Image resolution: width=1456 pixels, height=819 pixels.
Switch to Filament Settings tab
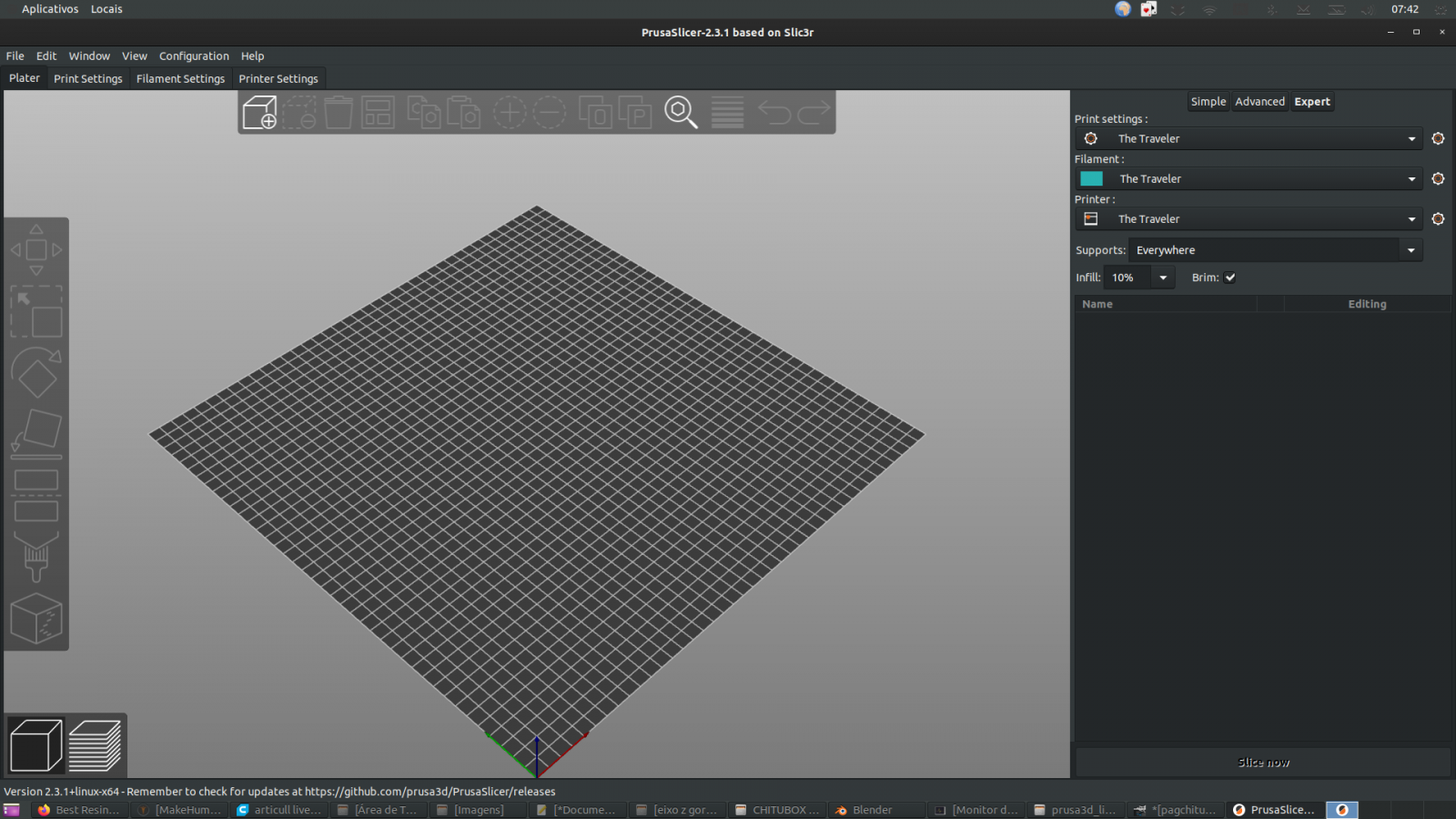pos(180,79)
